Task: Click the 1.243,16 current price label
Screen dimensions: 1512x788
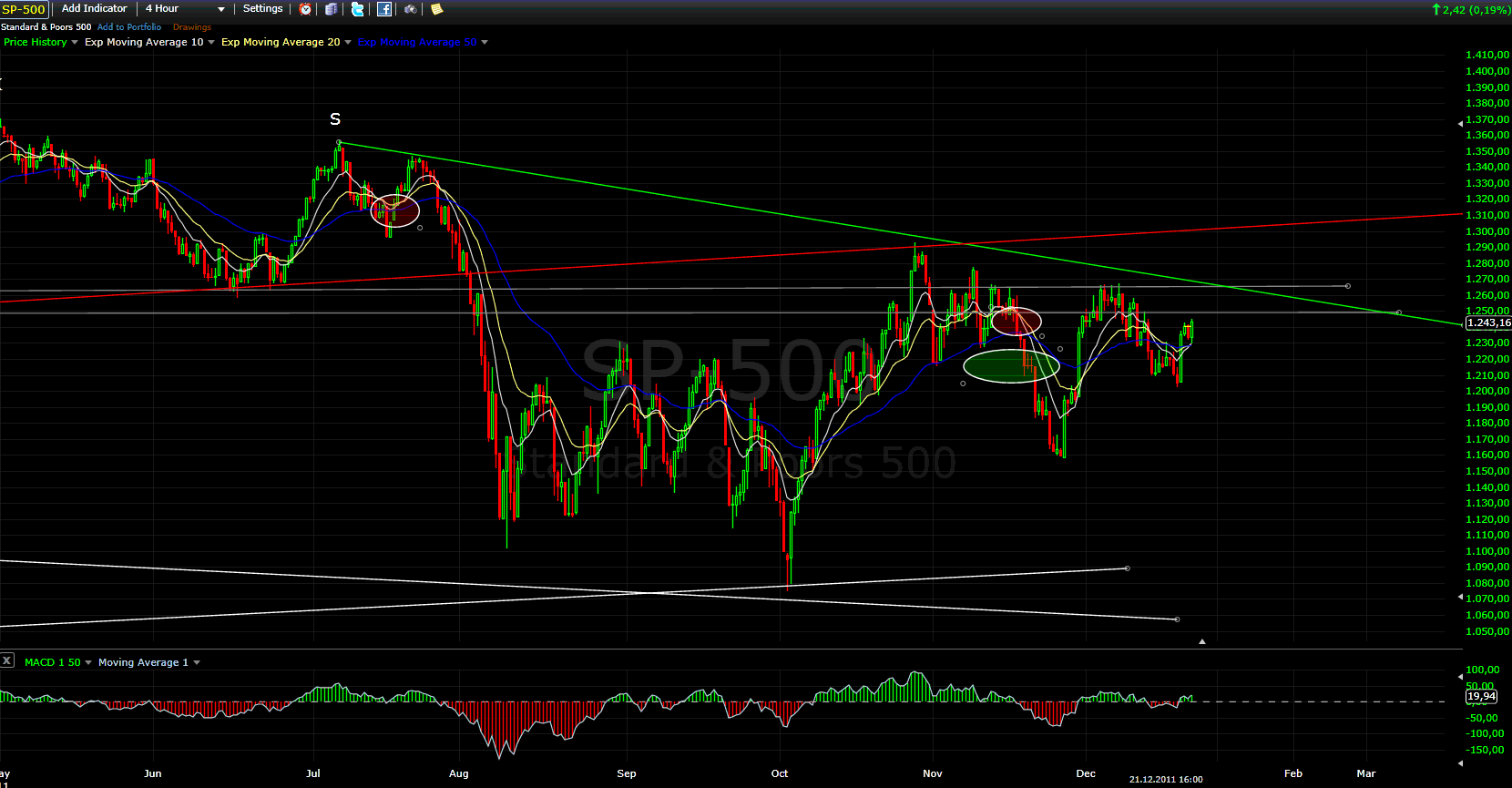Action: 1487,322
